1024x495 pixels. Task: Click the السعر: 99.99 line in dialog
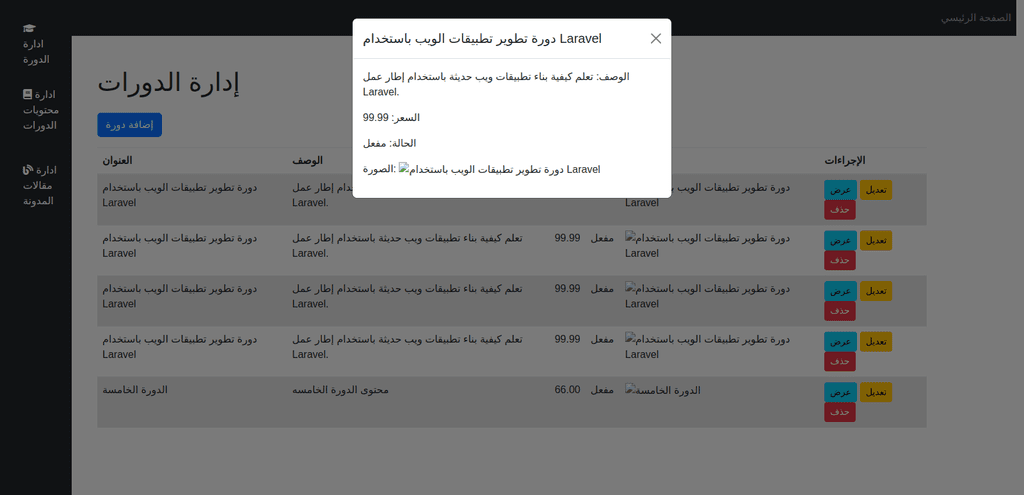[x=391, y=118]
